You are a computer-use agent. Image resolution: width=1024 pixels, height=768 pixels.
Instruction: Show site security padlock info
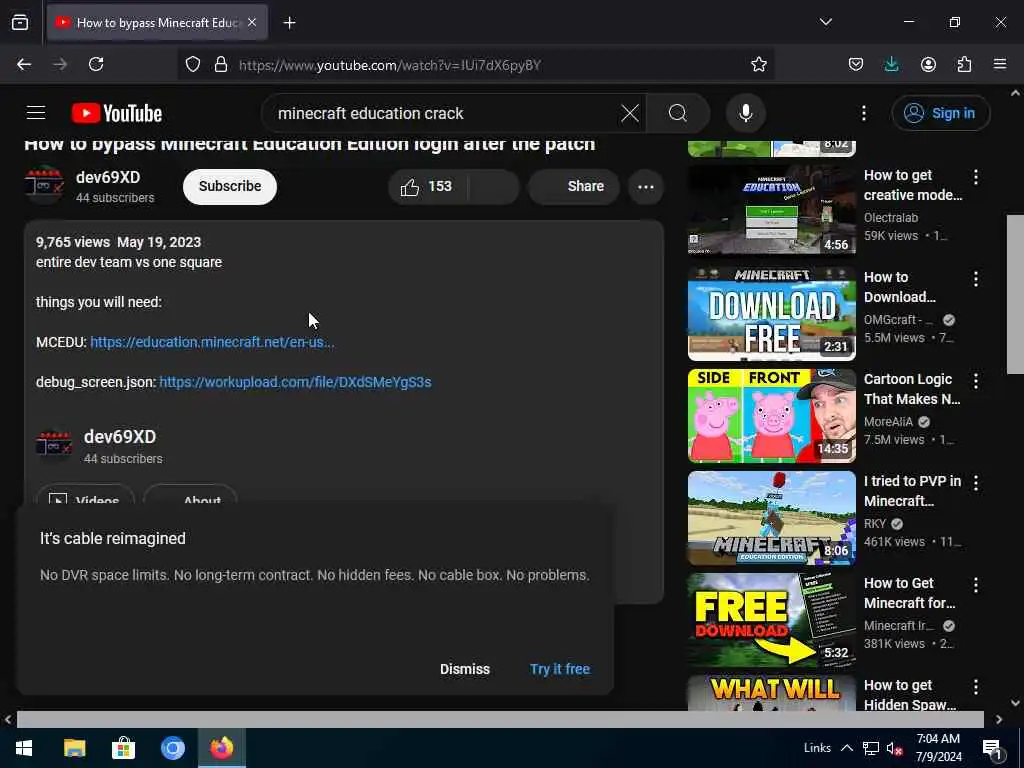(x=221, y=64)
